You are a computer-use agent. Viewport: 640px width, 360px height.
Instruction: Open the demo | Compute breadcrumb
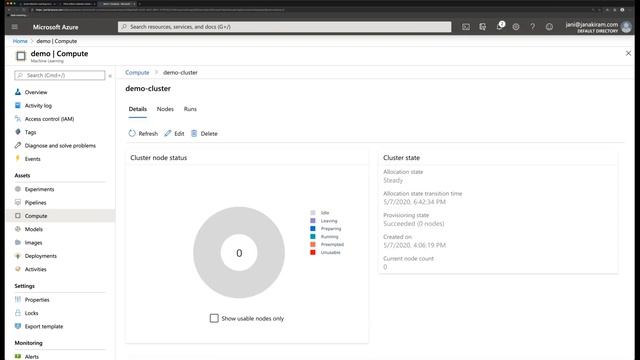(57, 41)
